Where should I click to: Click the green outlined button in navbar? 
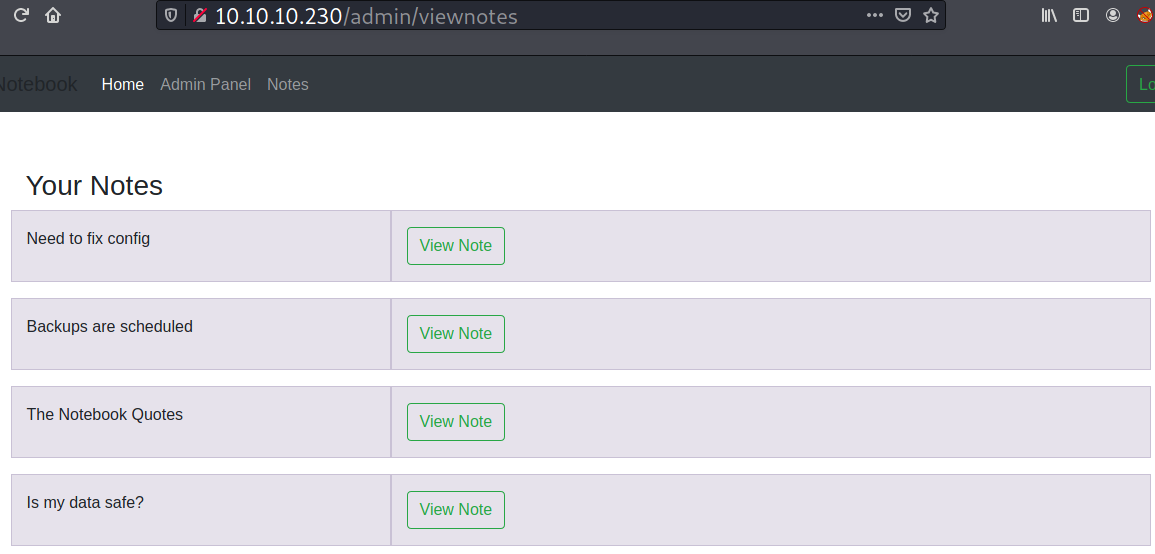click(x=1141, y=84)
